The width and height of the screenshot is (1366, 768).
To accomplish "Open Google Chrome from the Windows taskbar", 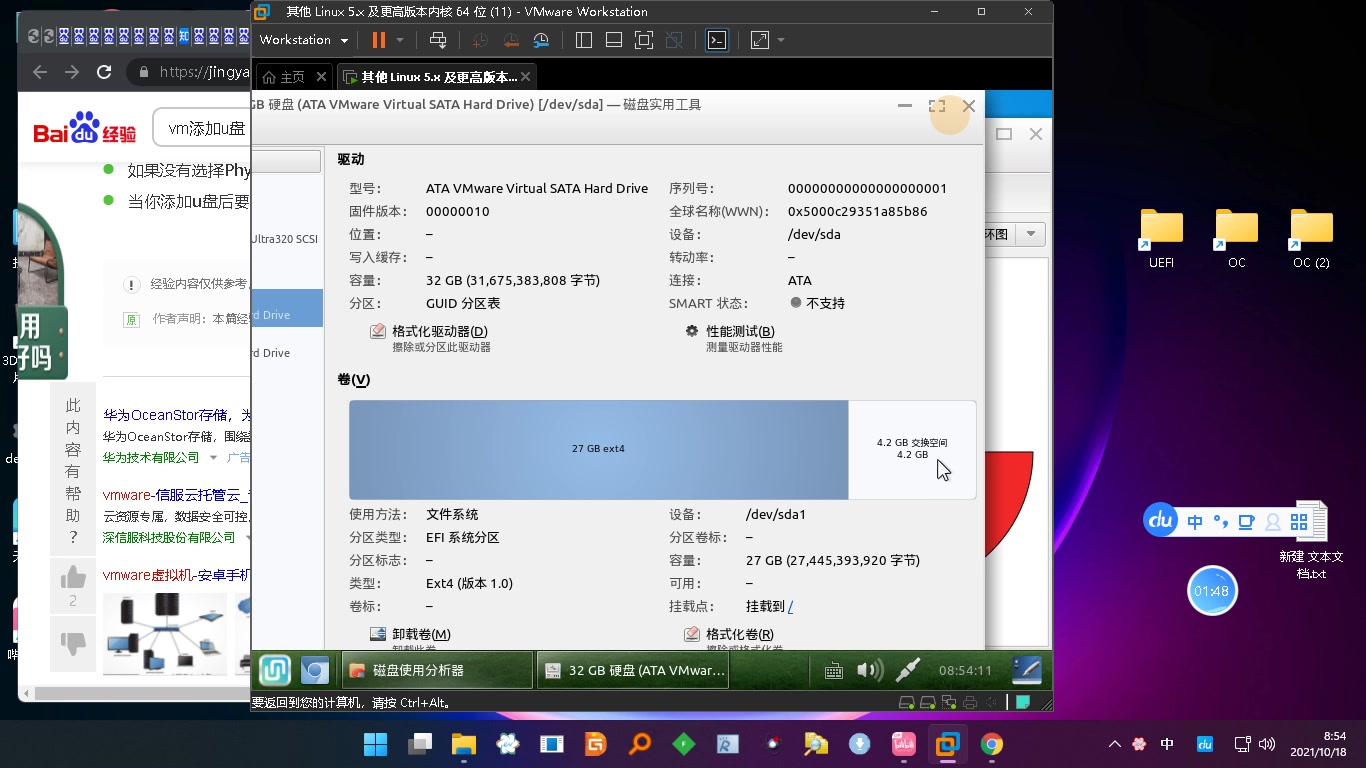I will click(x=991, y=744).
